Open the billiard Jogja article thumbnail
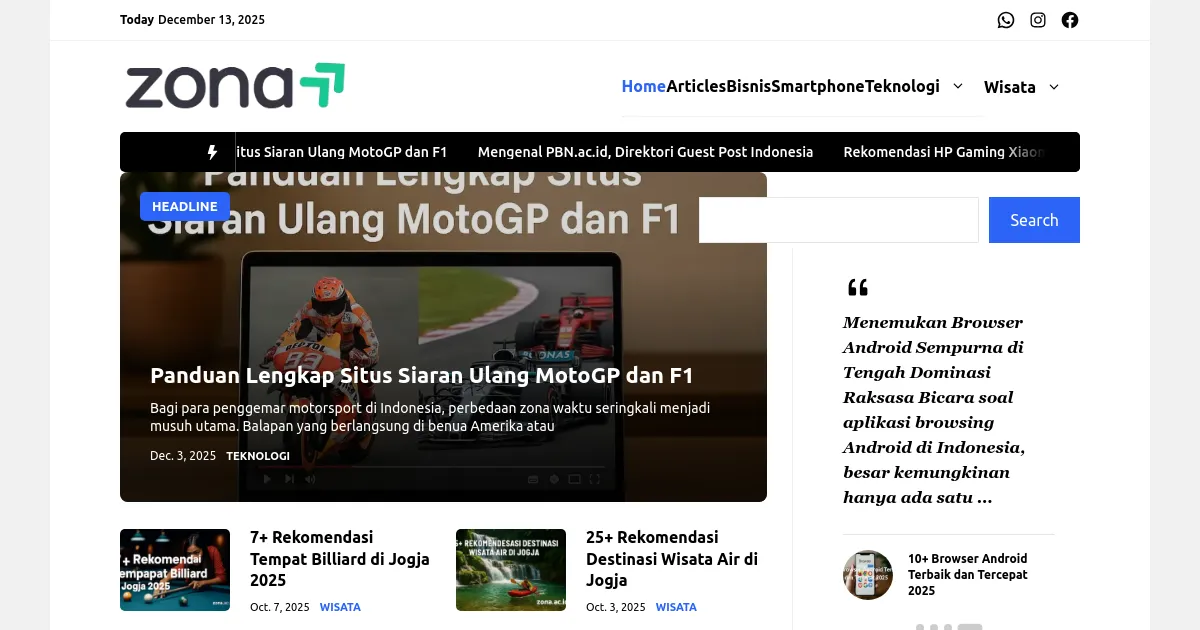Image resolution: width=1200 pixels, height=630 pixels. 175,570
